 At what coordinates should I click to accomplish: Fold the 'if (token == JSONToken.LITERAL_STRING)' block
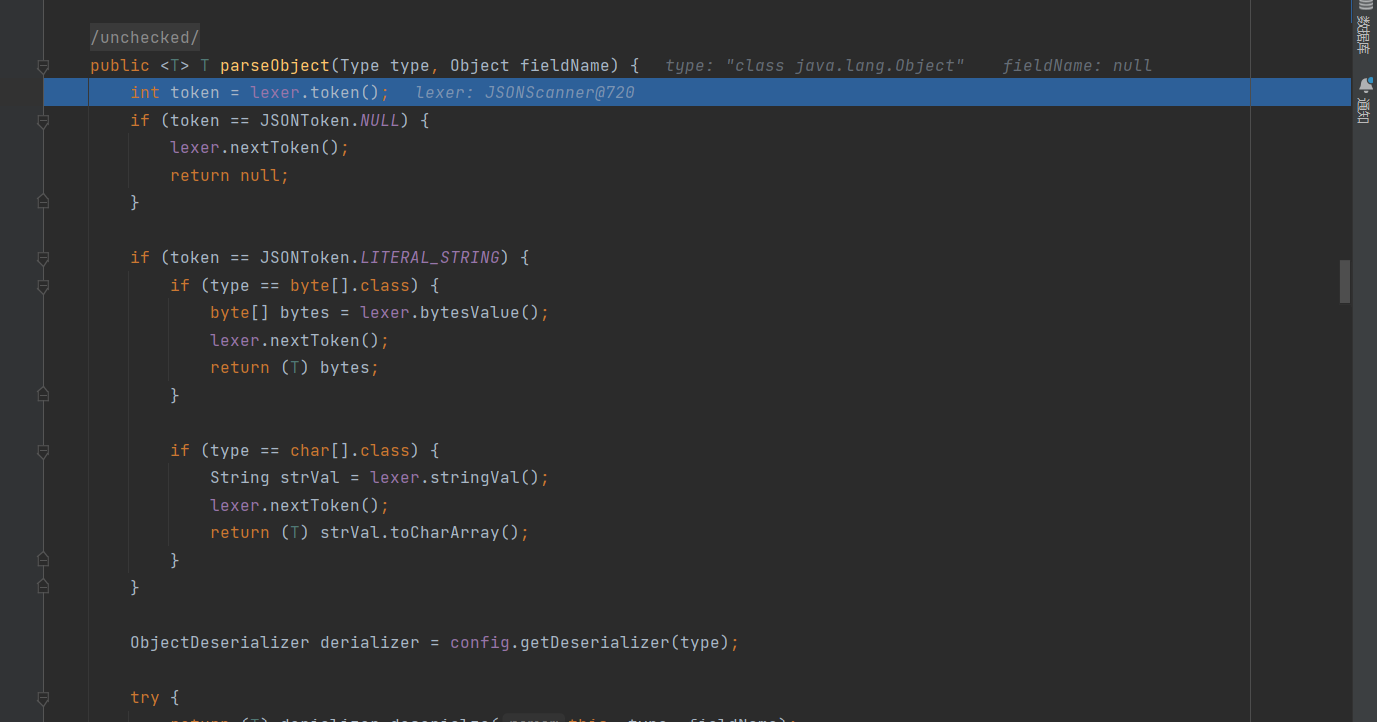point(43,258)
